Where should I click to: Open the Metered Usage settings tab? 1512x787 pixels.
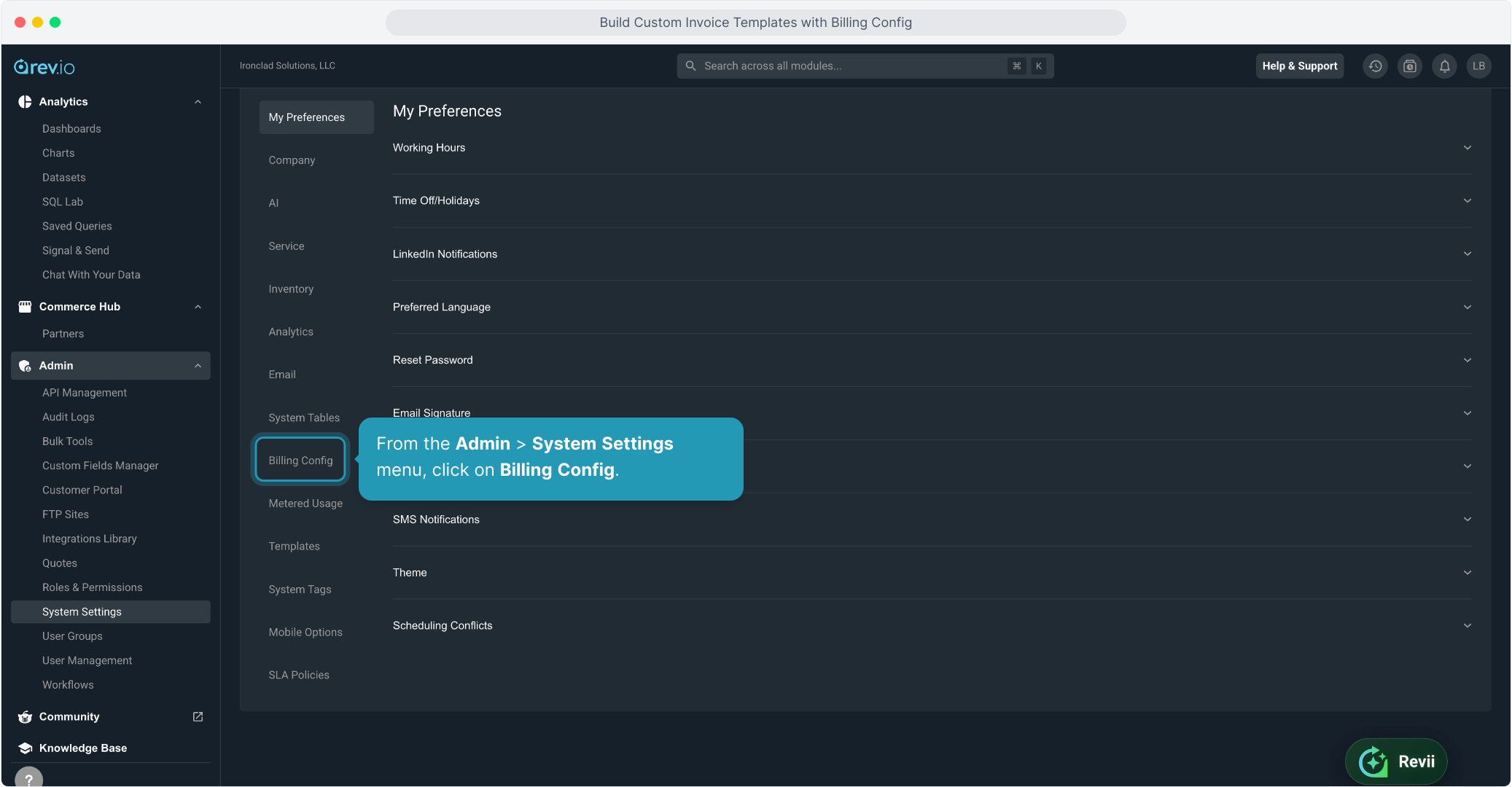point(305,504)
